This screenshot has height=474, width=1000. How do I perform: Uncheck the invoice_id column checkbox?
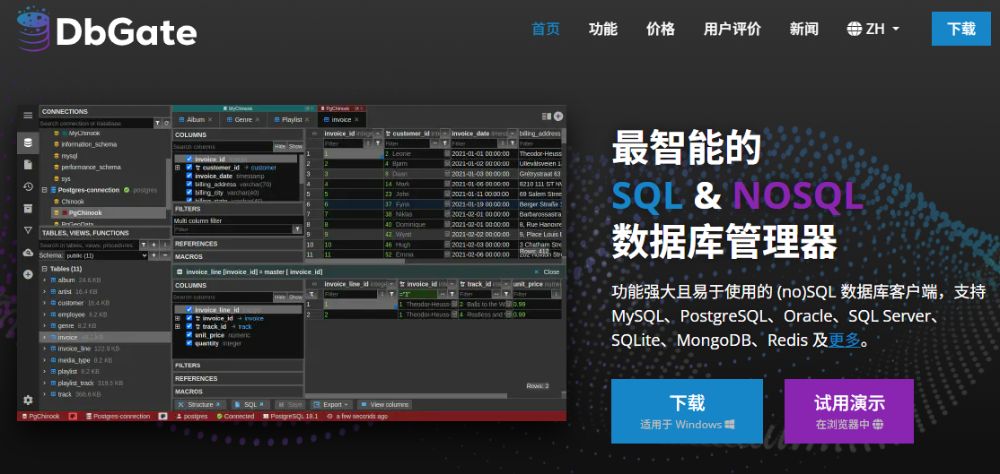pyautogui.click(x=189, y=159)
